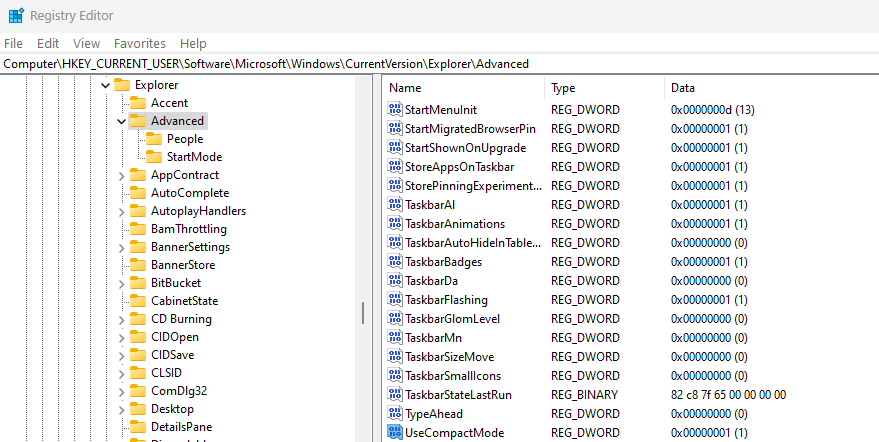Open the File menu
This screenshot has height=442, width=879.
13,43
